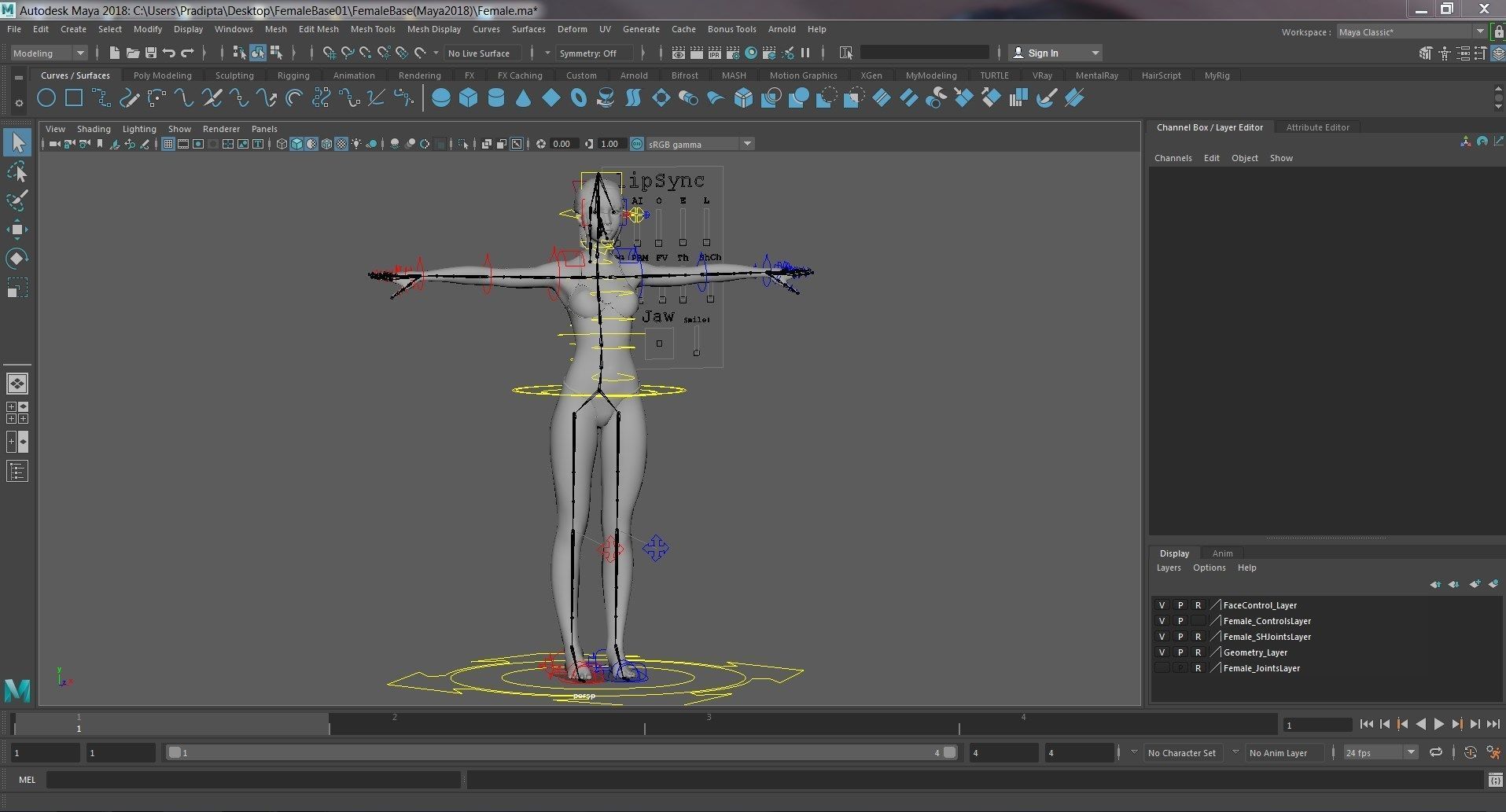1506x812 pixels.
Task: Open the Script Editor icon
Action: coord(1495,780)
